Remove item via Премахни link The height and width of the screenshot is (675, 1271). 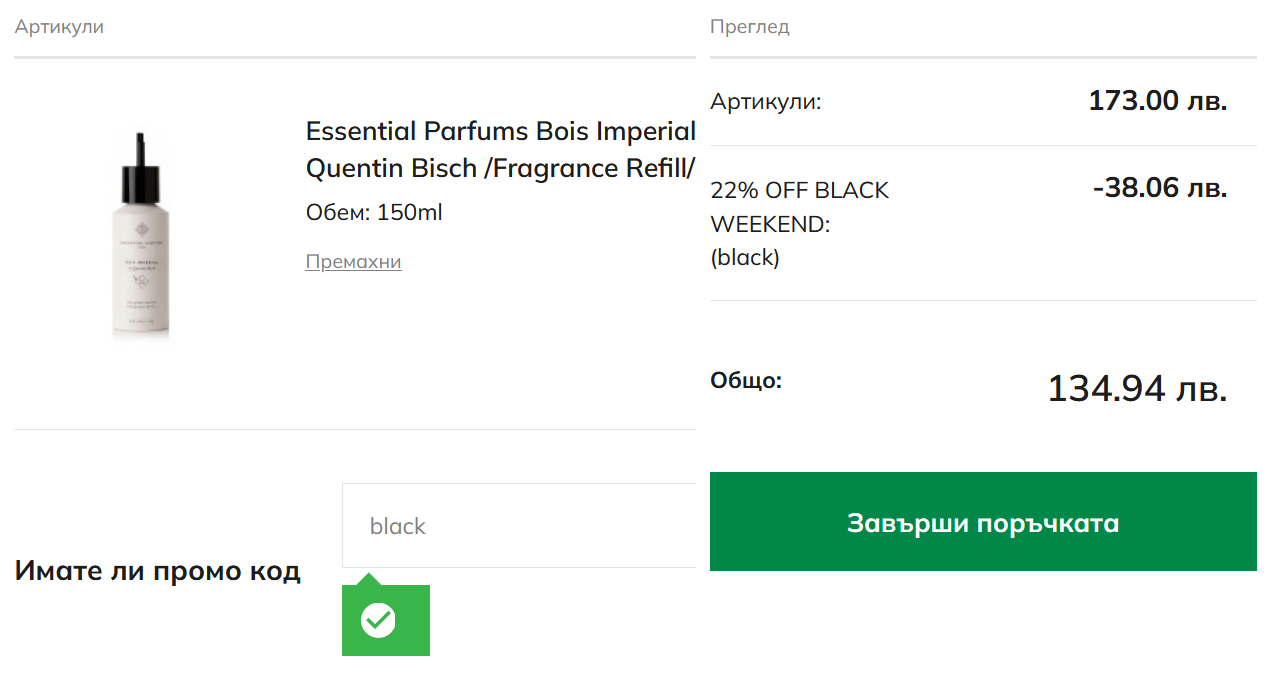[353, 262]
